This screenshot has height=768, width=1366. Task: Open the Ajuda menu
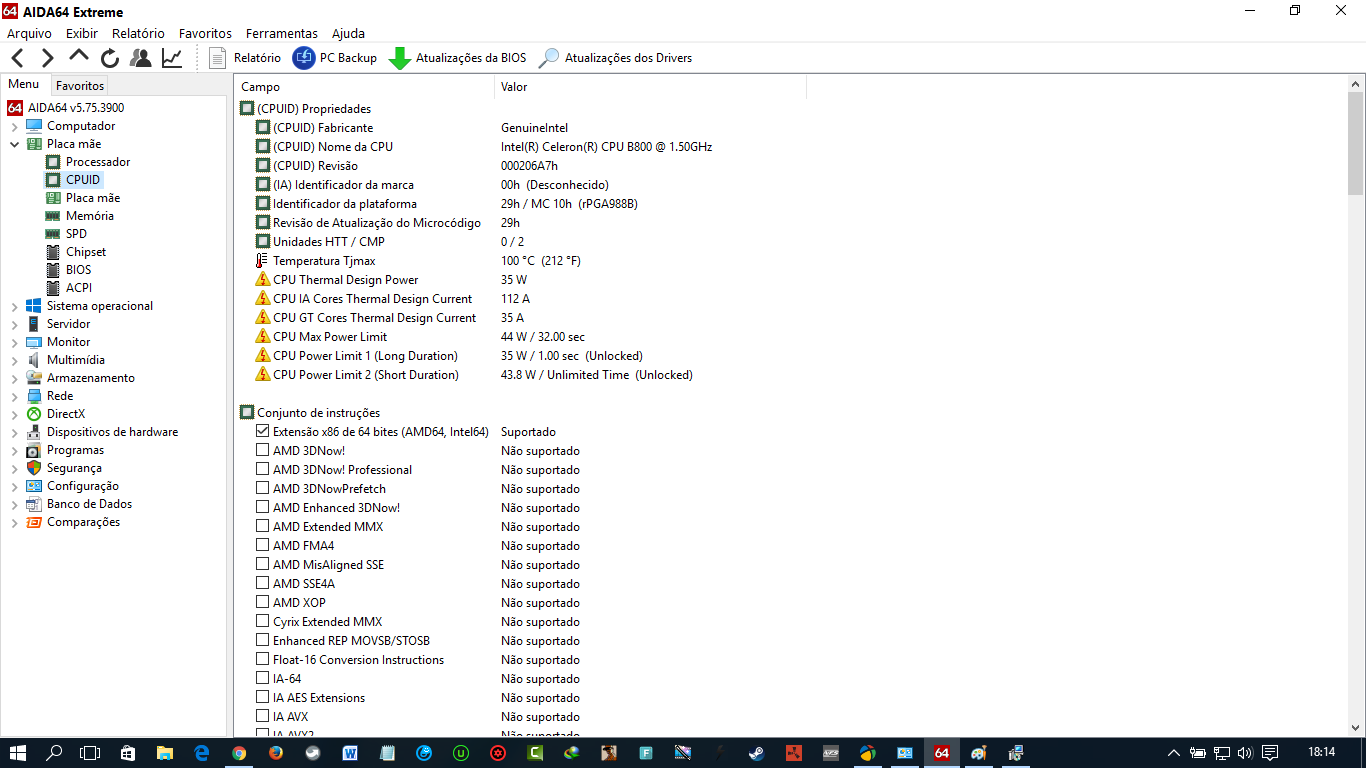348,33
